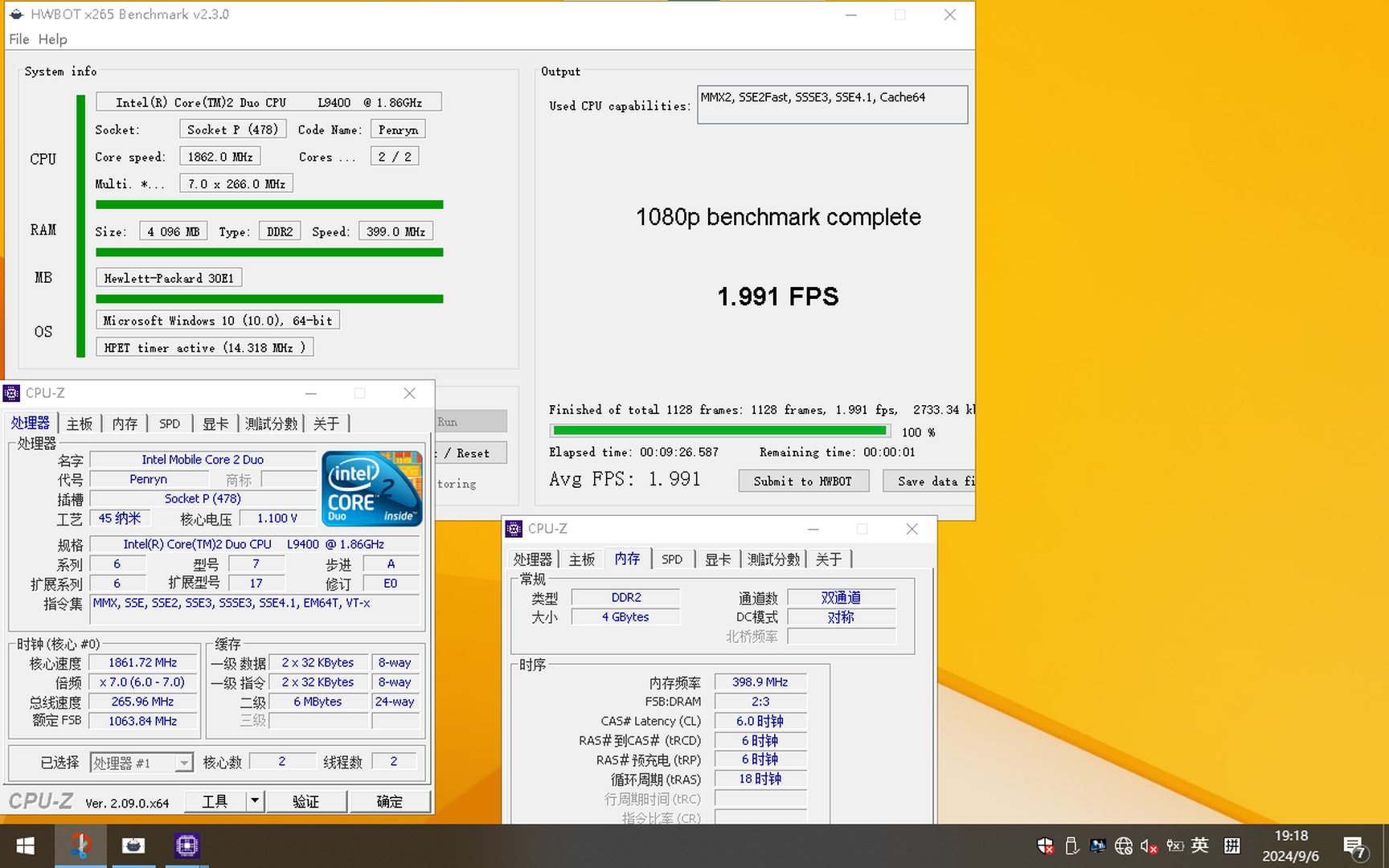Viewport: 1389px width, 868px height.
Task: Open the display graphics tray icon
Action: pos(1097,845)
